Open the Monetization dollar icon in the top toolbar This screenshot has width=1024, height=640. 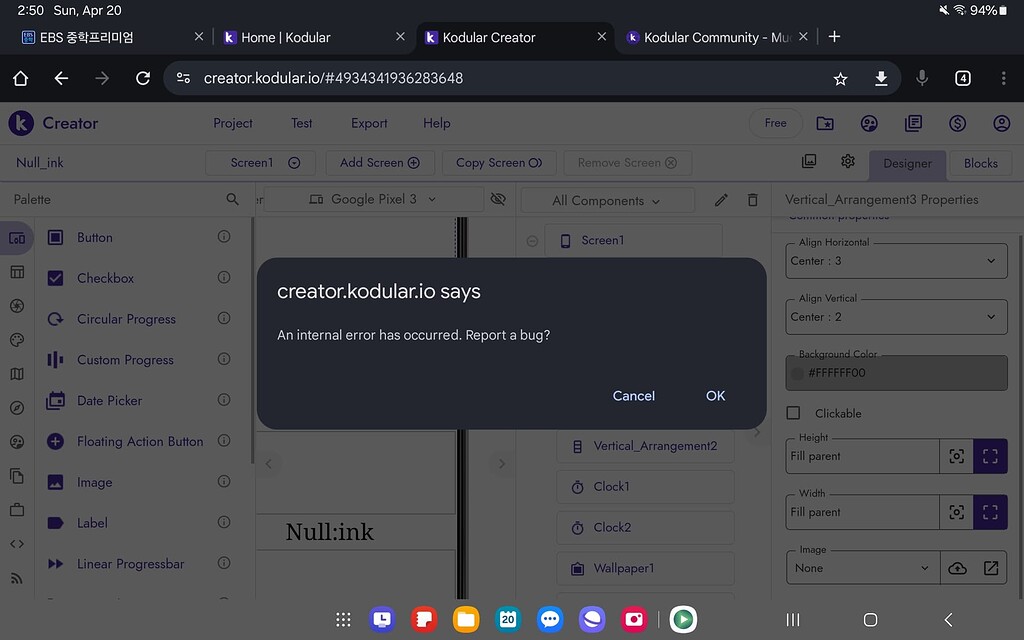[957, 123]
